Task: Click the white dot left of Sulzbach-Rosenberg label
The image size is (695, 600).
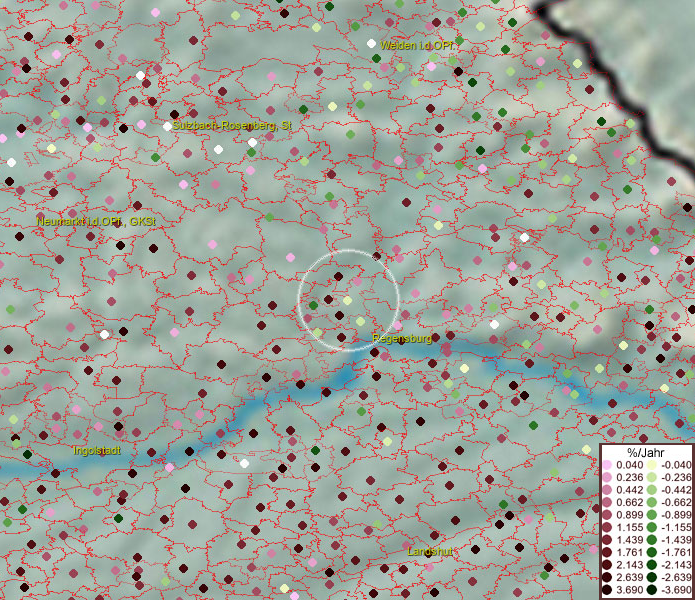Action: [167, 126]
